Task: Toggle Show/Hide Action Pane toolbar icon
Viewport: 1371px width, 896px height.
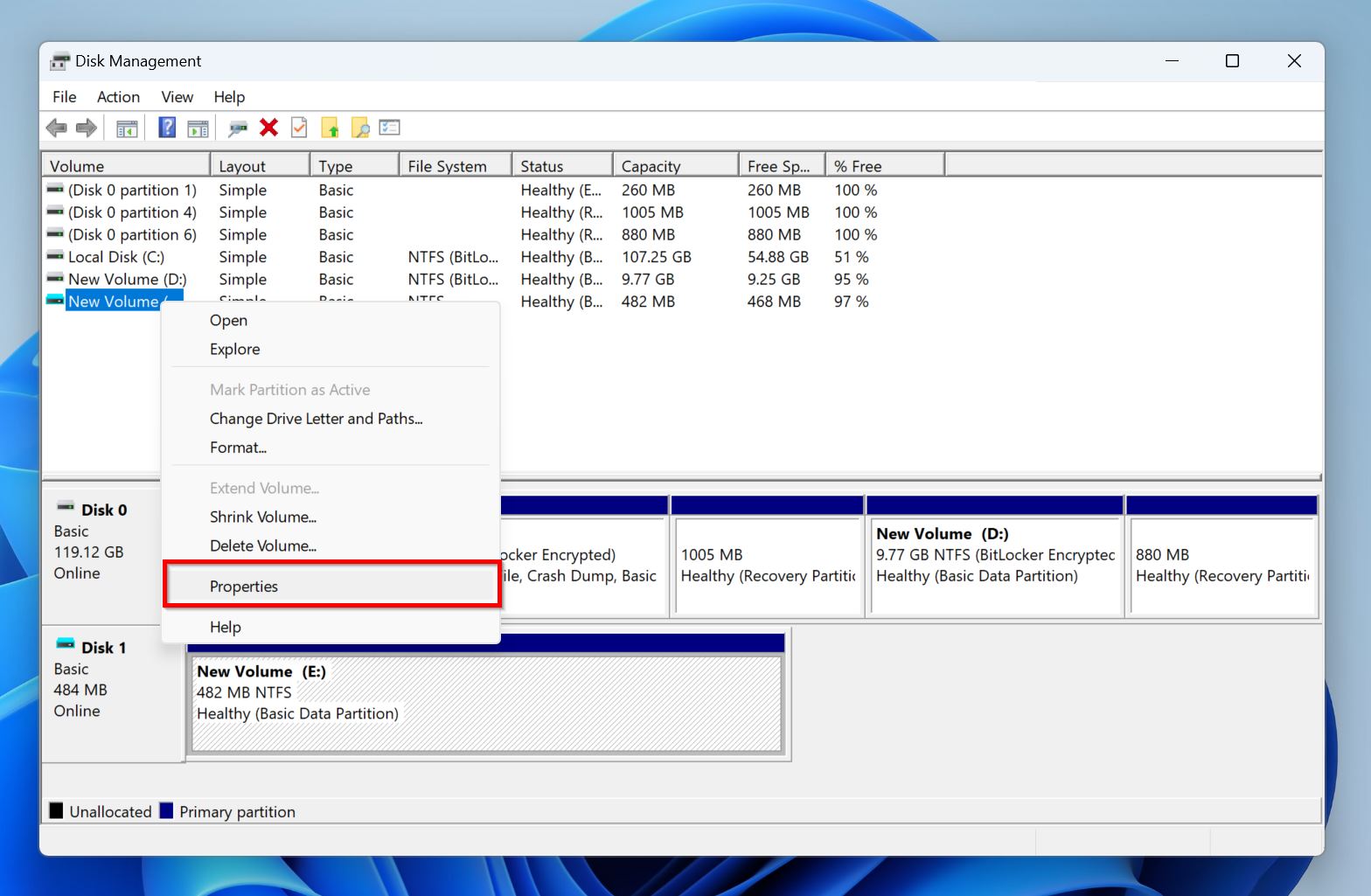Action: (198, 128)
